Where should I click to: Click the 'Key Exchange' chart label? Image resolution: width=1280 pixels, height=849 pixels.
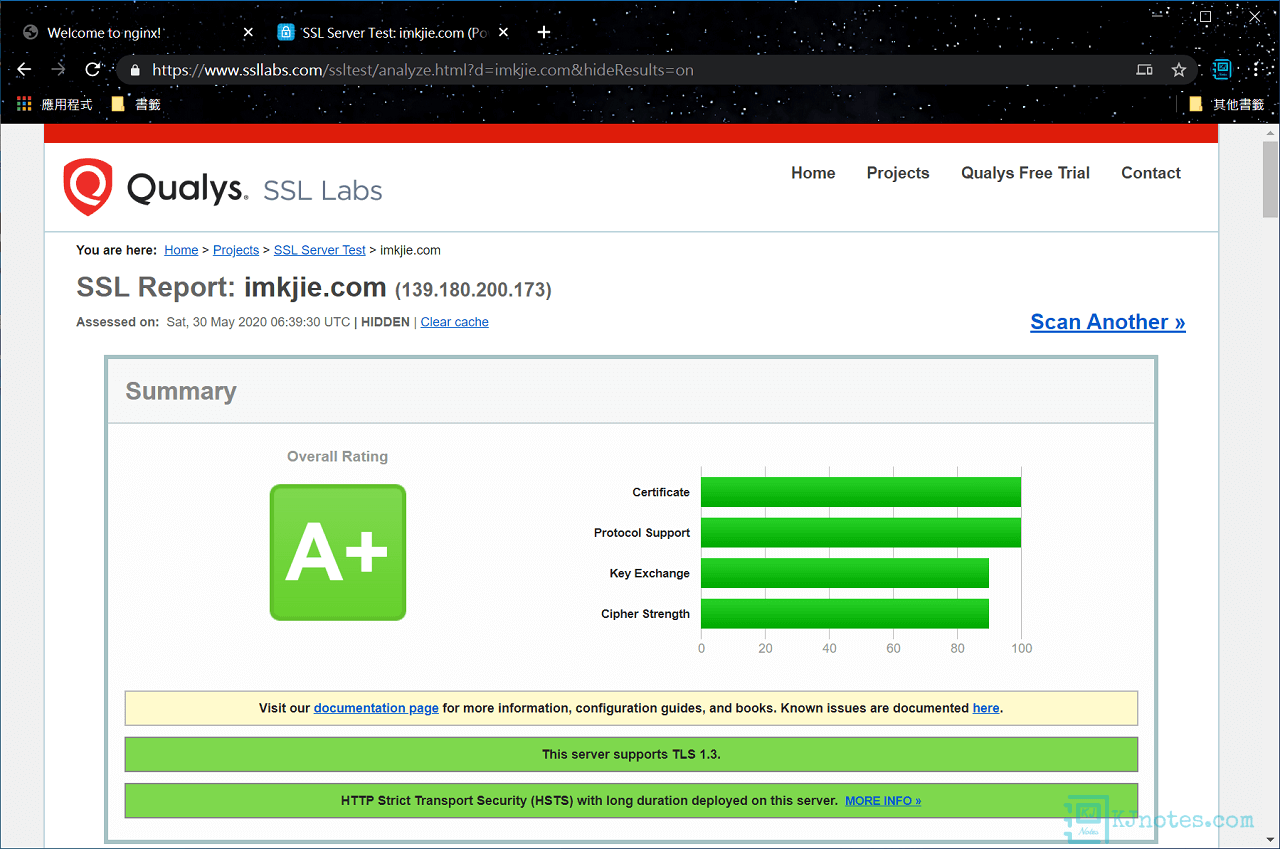[x=650, y=573]
